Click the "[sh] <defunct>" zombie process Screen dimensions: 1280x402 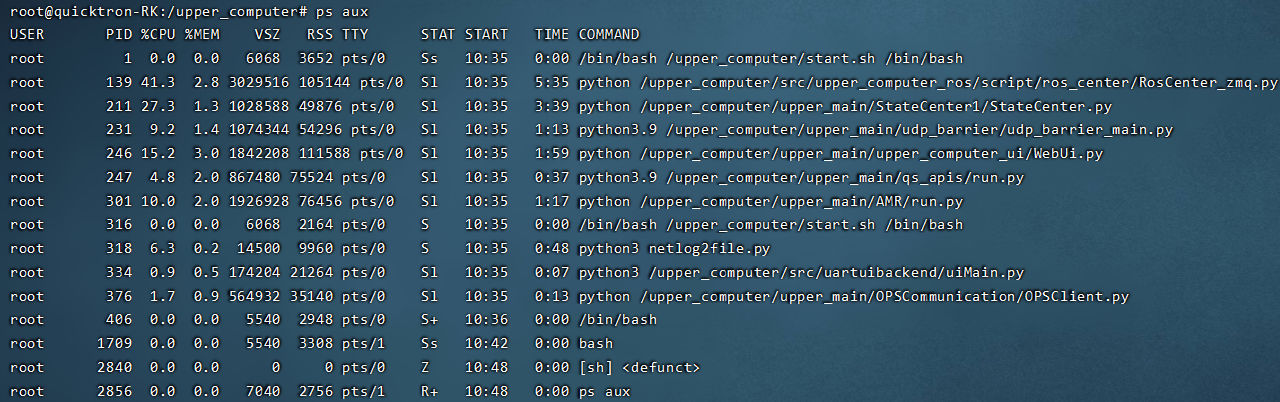(x=639, y=368)
